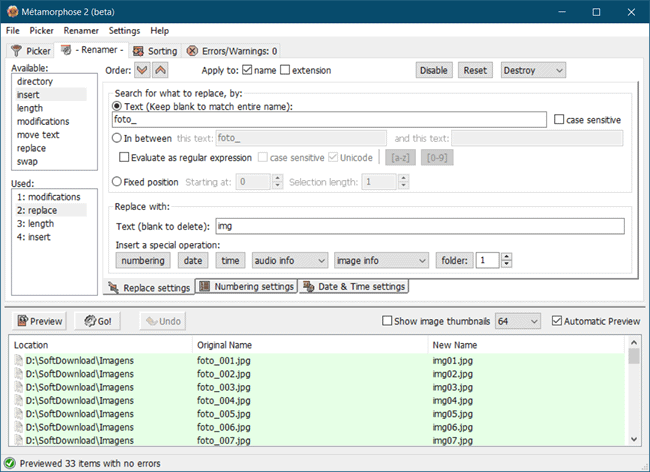This screenshot has height=472, width=650.
Task: Click the Métamorphose app icon in title bar
Action: (12, 12)
